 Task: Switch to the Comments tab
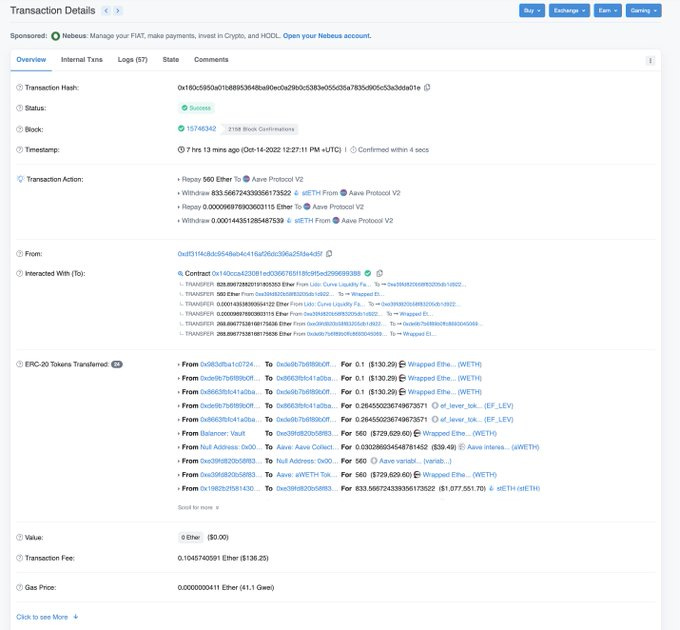coord(211,60)
